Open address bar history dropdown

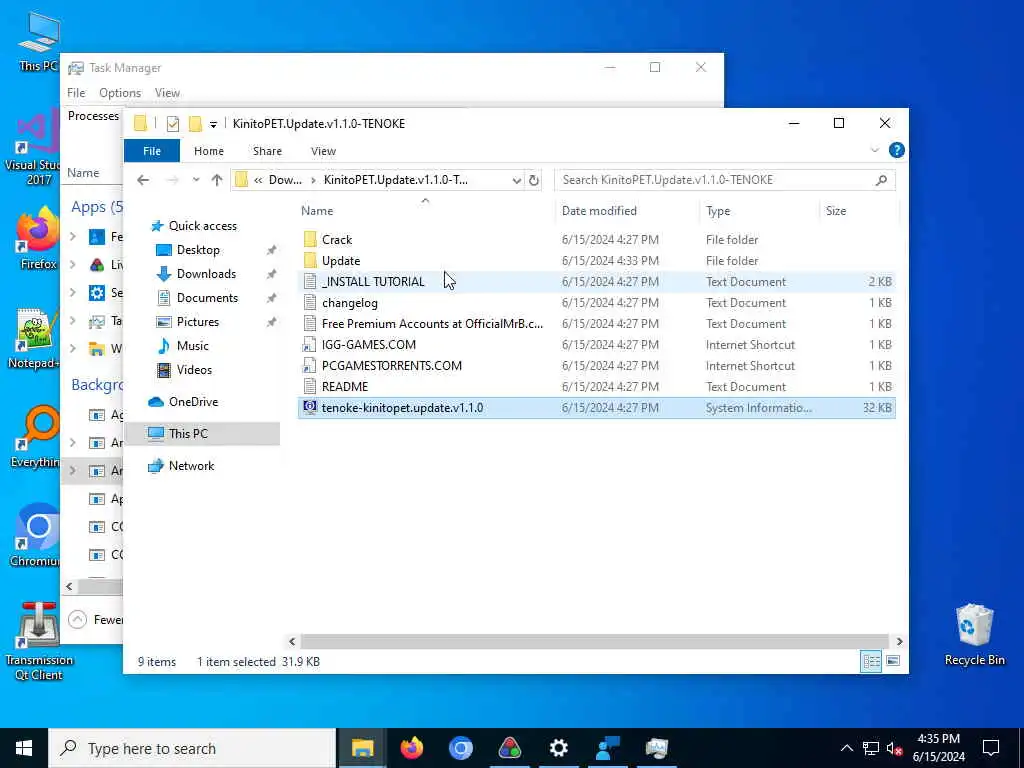tap(517, 180)
